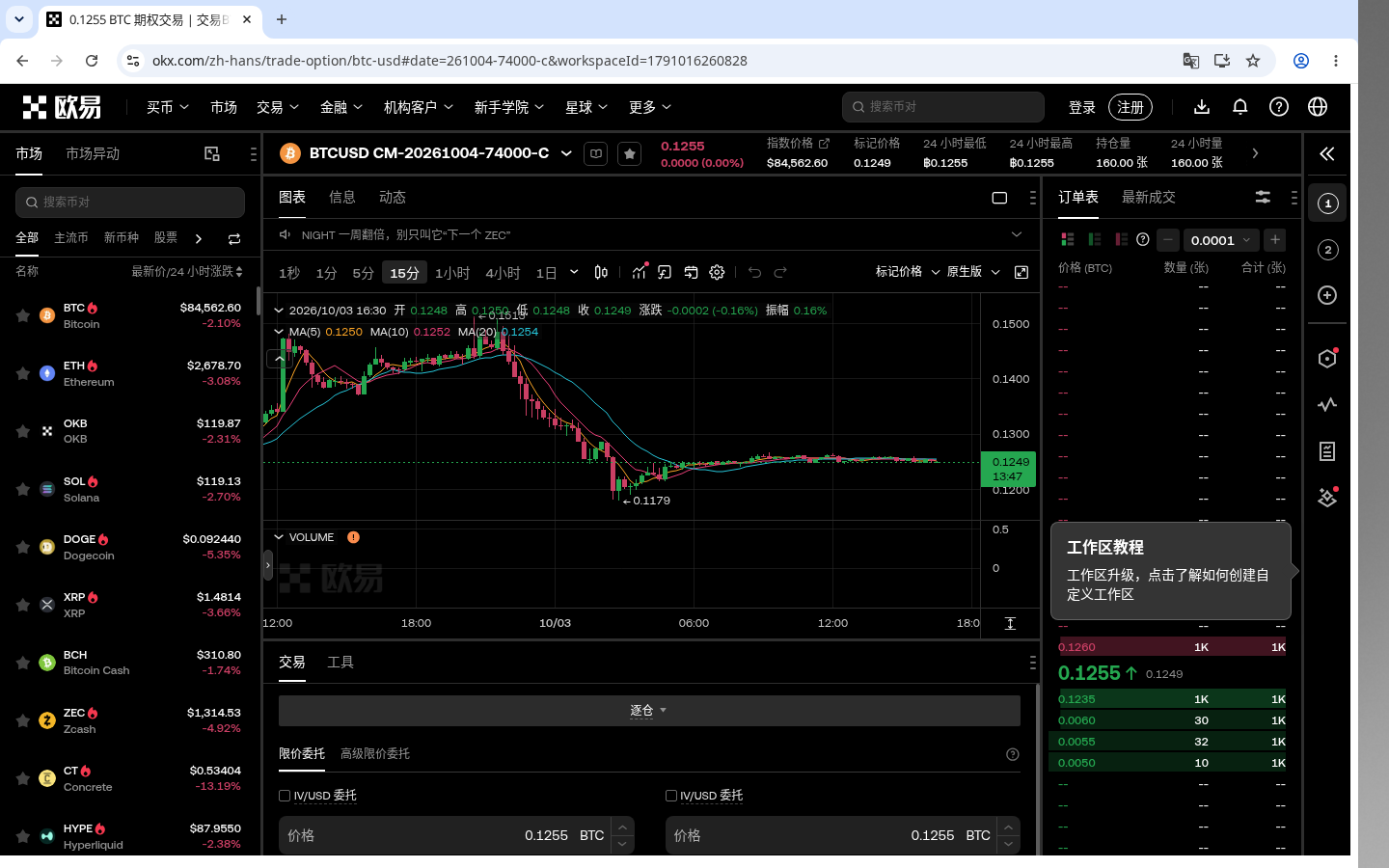Open chart settings gear icon

(x=717, y=272)
